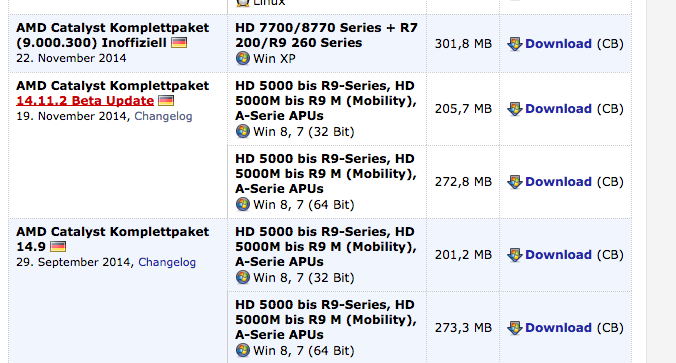Open Changelog for 29. September 2014 release
Image resolution: width=676 pixels, height=363 pixels.
(x=167, y=262)
